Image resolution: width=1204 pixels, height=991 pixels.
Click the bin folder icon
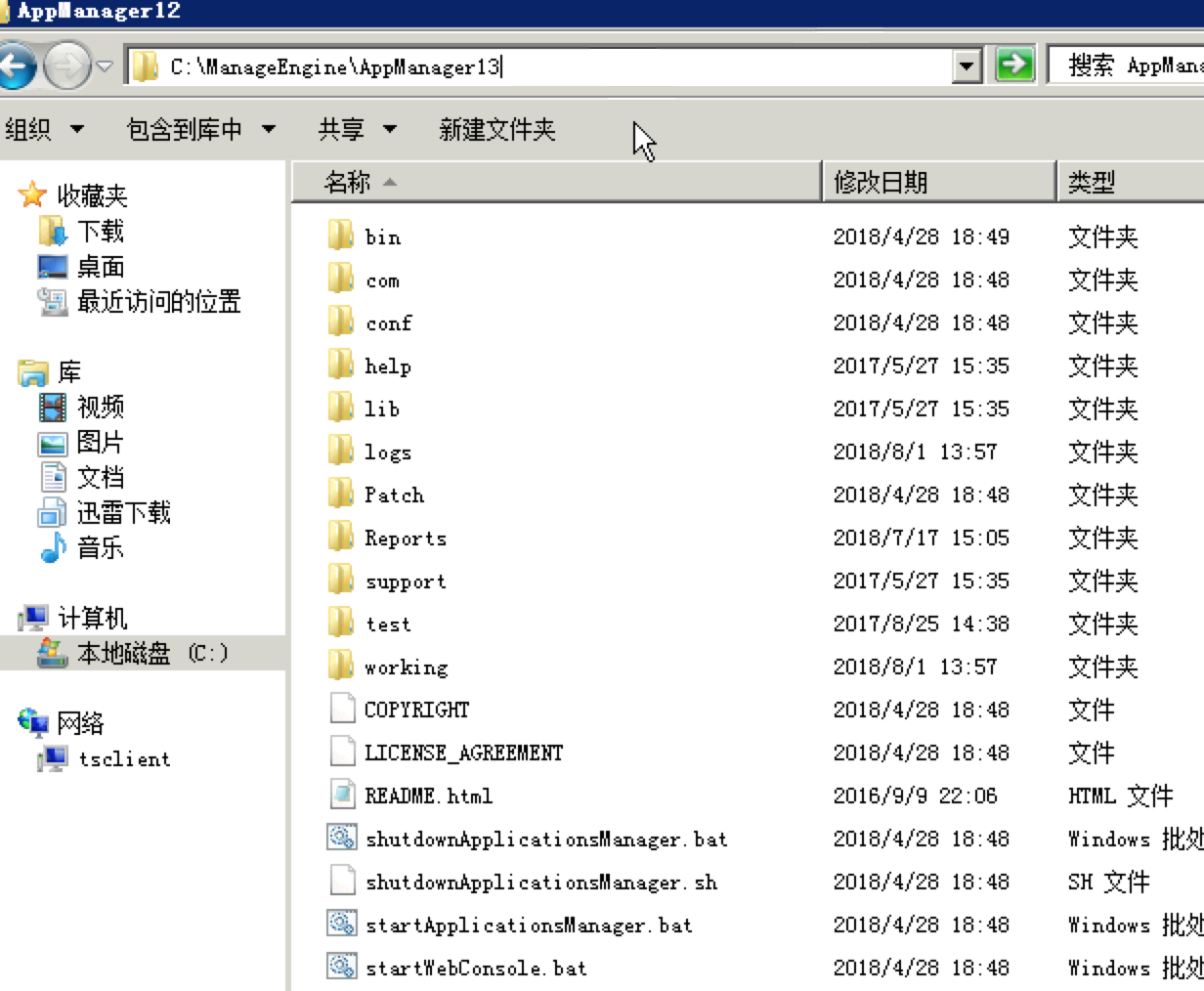click(x=341, y=235)
